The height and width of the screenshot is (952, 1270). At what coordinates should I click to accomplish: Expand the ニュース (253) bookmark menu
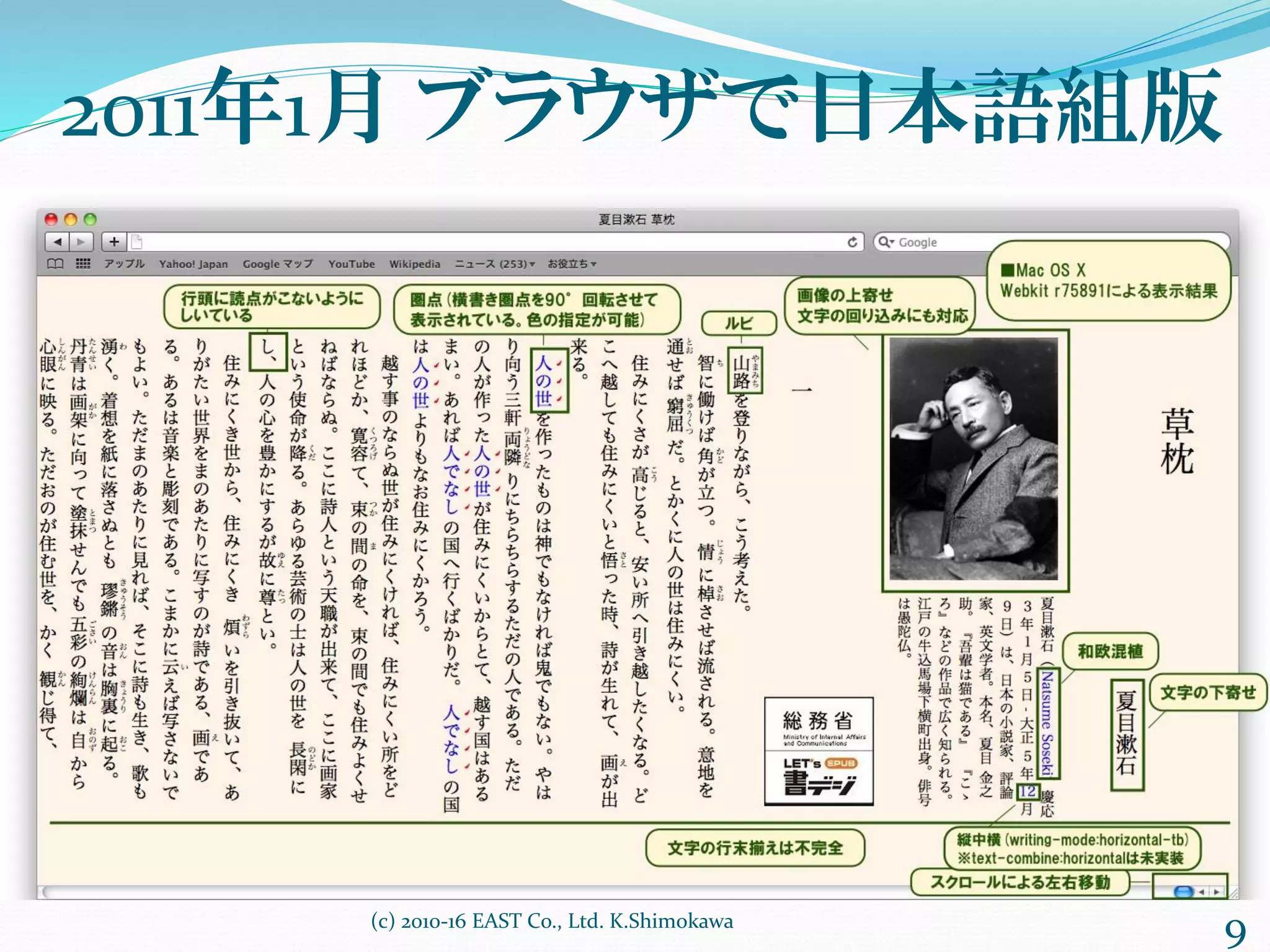coord(494,264)
